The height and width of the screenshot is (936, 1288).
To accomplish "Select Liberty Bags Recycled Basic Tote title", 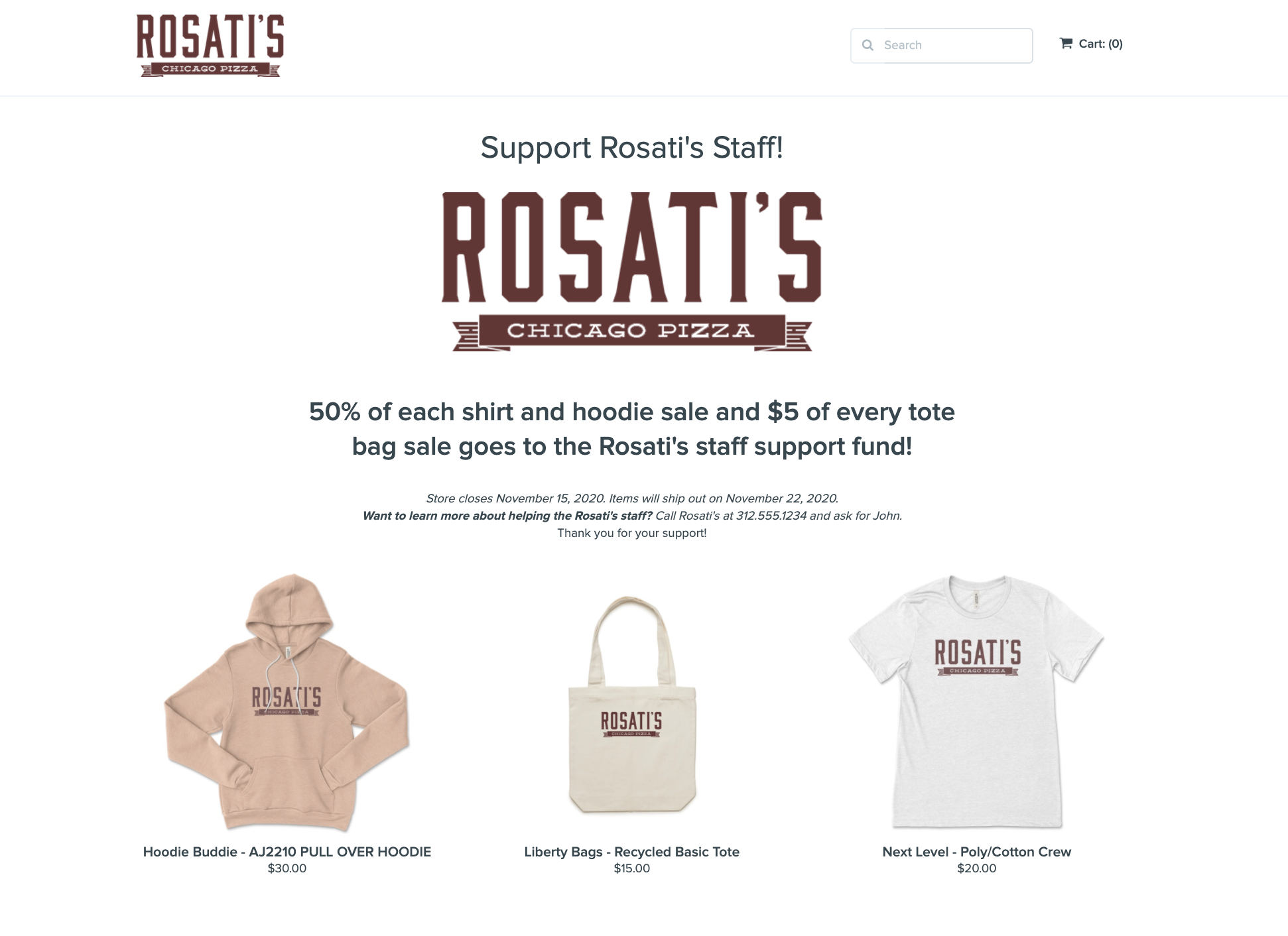I will click(x=632, y=852).
